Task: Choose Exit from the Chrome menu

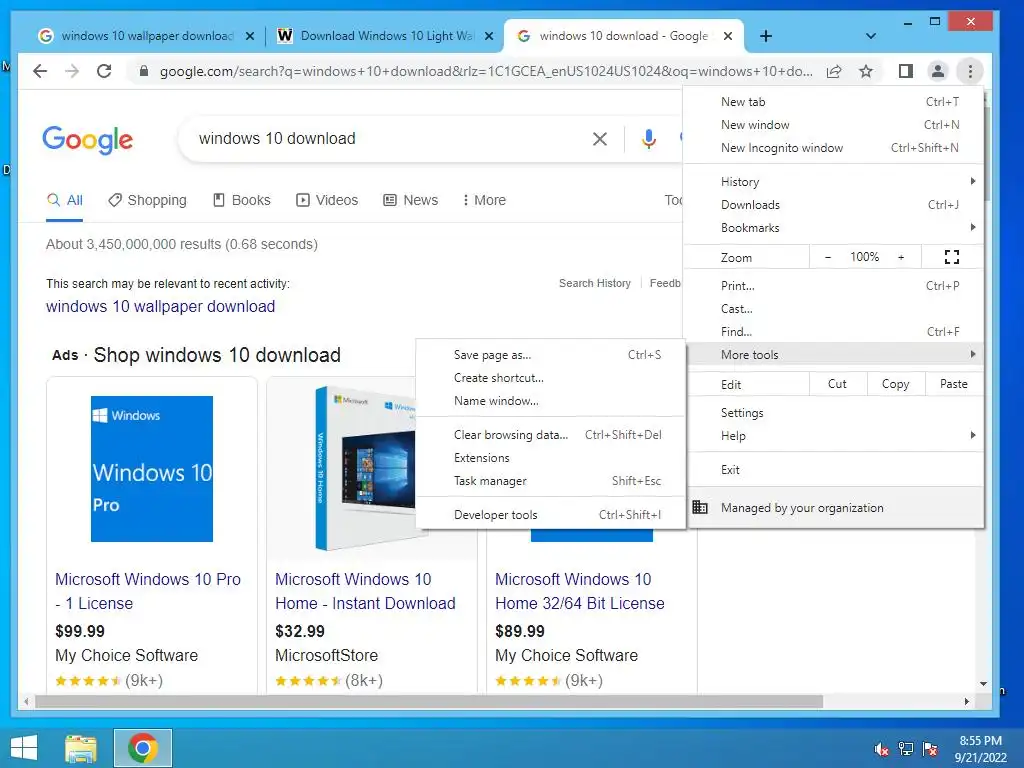Action: point(833,470)
